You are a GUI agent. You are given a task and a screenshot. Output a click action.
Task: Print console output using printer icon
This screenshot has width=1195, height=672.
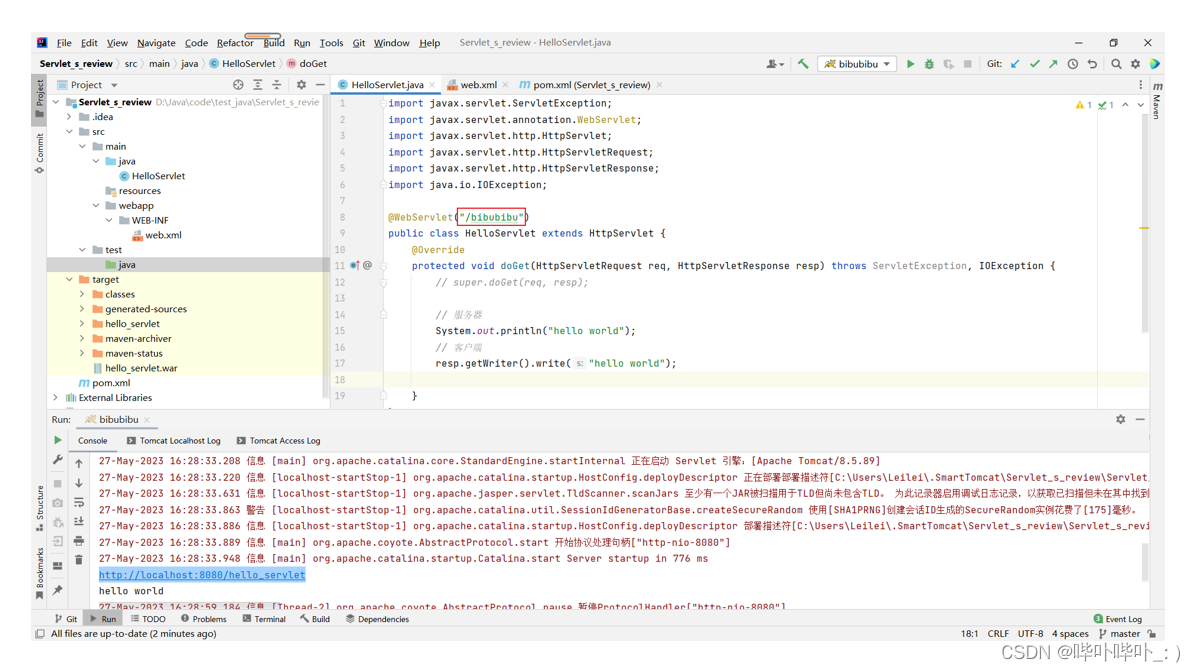tap(79, 541)
